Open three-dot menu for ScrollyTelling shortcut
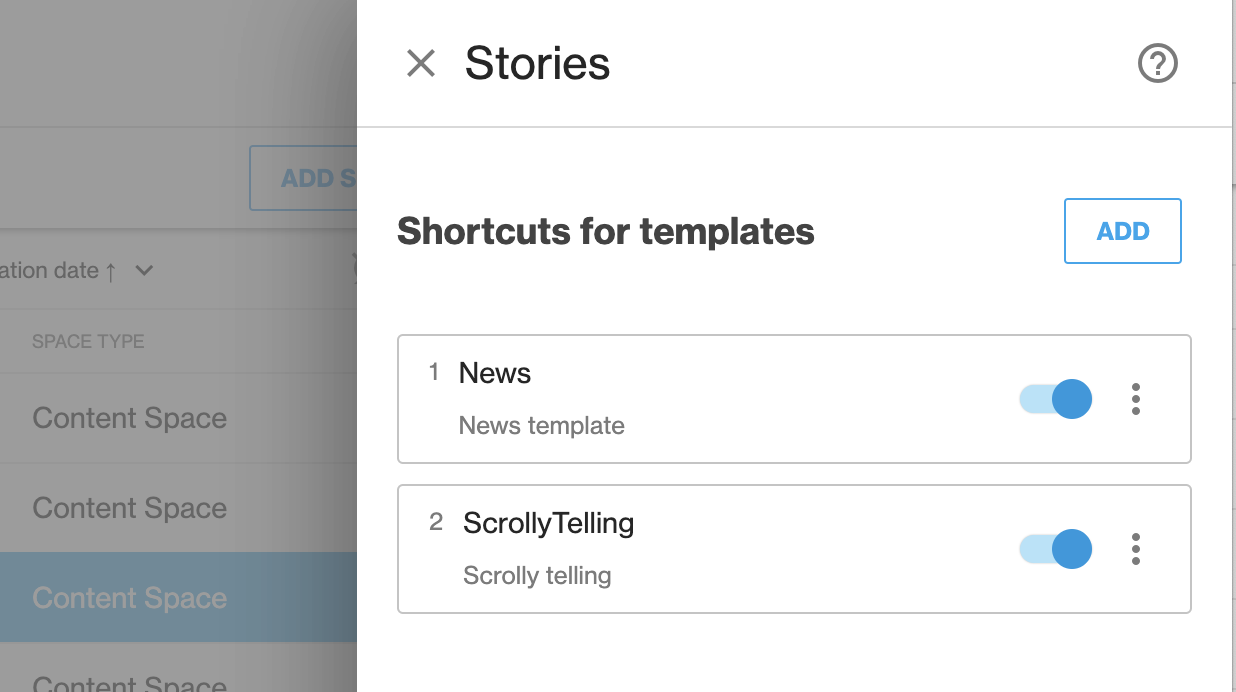The height and width of the screenshot is (692, 1236). [1136, 549]
